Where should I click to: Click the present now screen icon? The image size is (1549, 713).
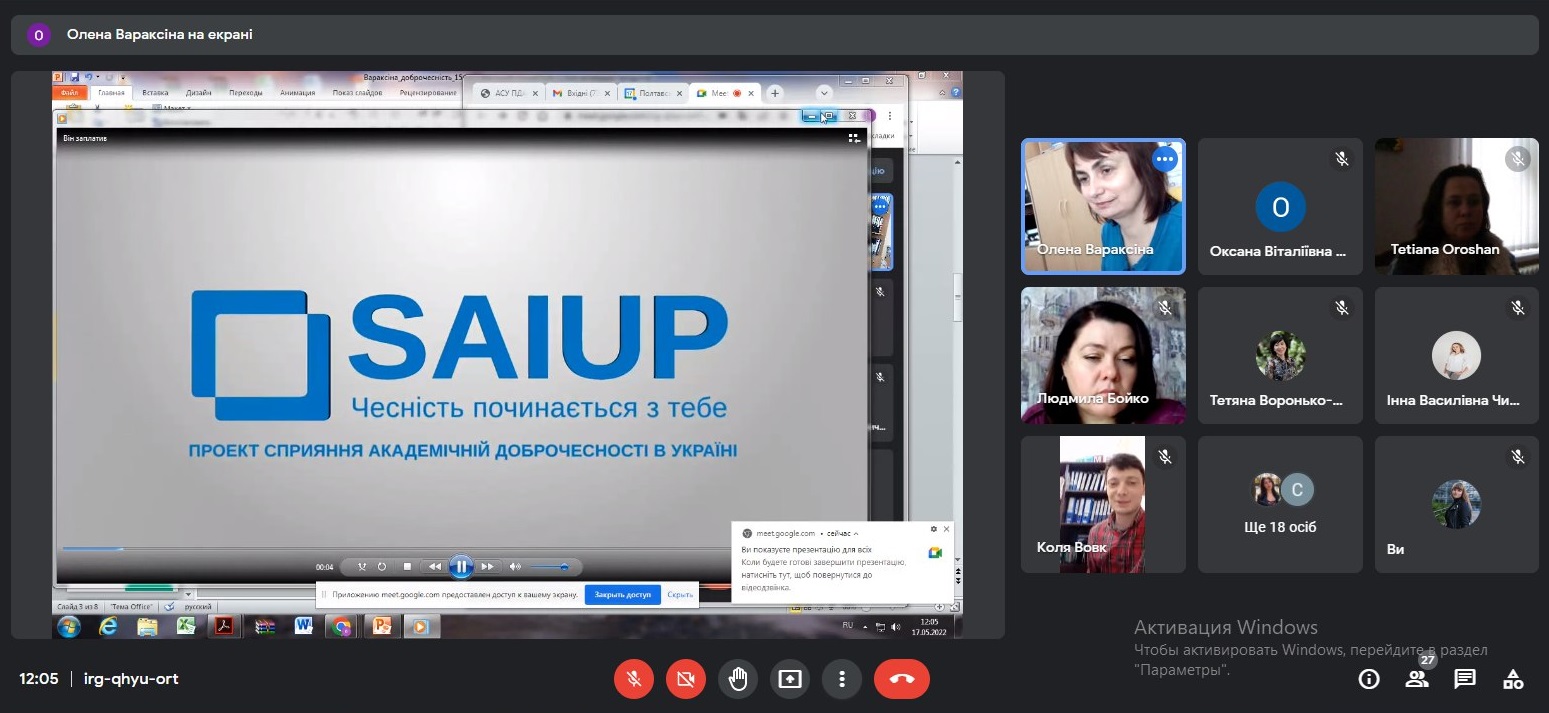click(x=790, y=680)
